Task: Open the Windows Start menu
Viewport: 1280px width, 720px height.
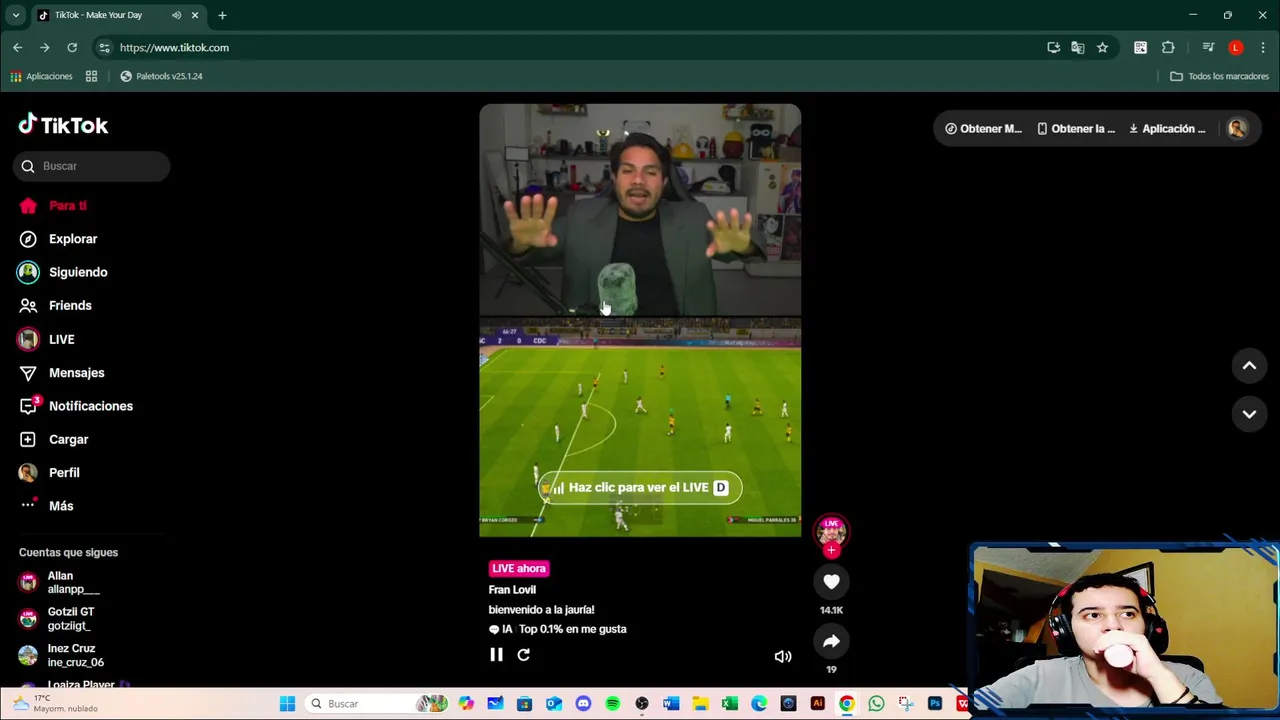Action: coord(287,704)
